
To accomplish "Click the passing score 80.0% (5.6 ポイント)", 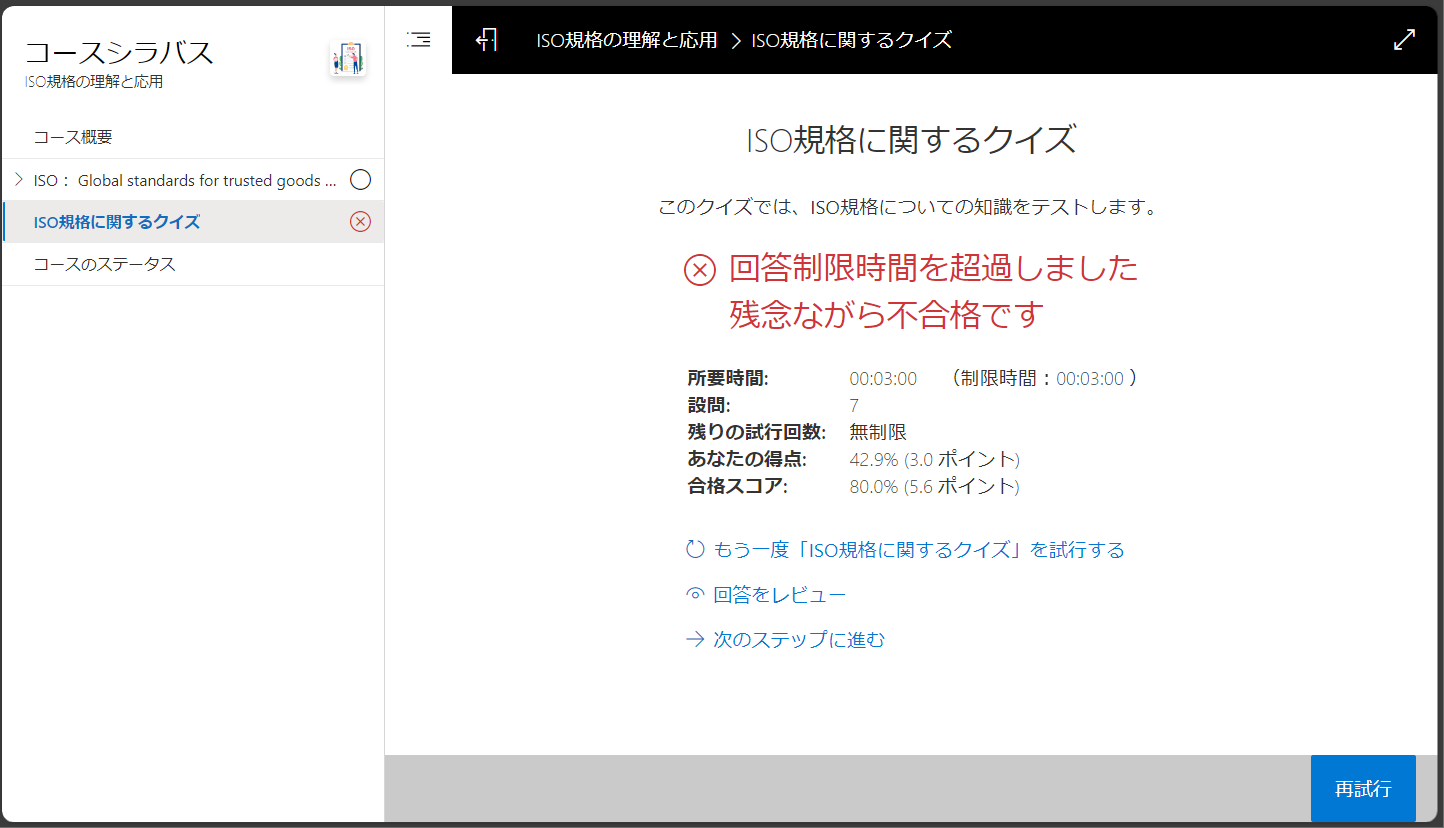I will click(934, 487).
